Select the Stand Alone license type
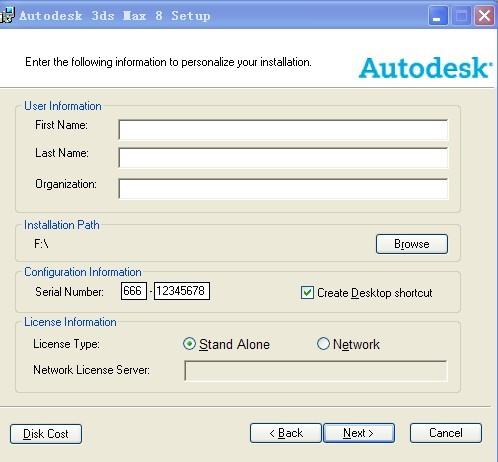Screen dimensions: 498x462 click(x=189, y=344)
